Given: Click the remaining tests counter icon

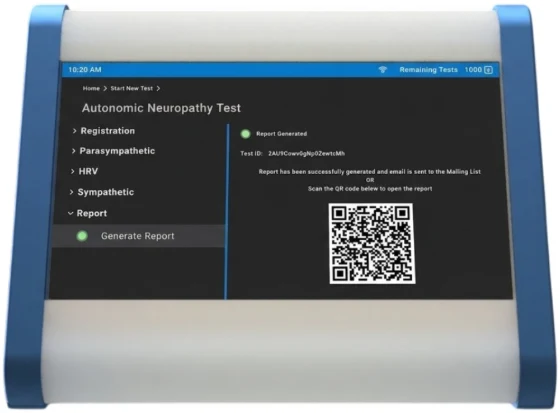Looking at the screenshot, I should point(488,70).
